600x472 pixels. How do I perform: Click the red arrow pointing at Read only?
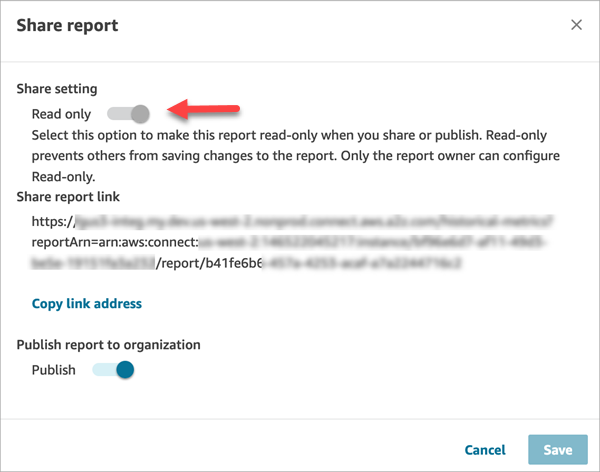coord(205,106)
